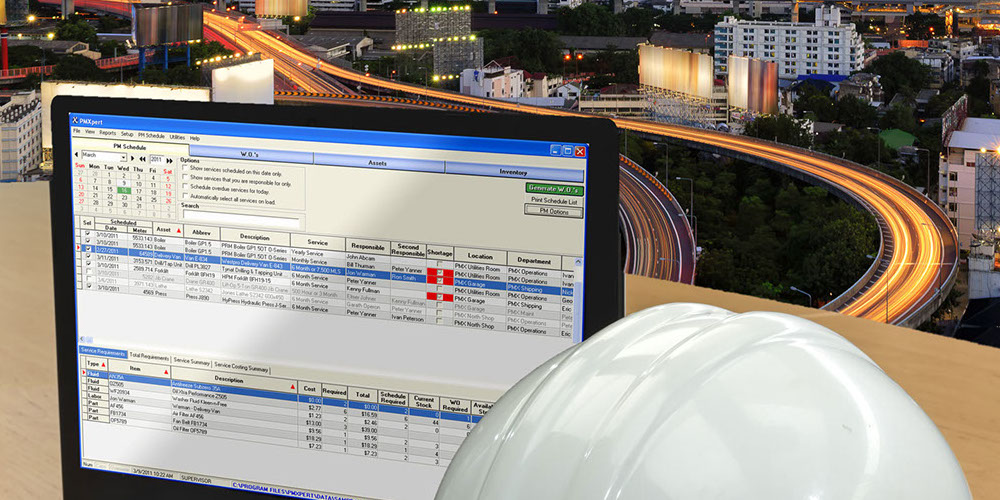Open the Service Costing Summary tab

[x=242, y=369]
